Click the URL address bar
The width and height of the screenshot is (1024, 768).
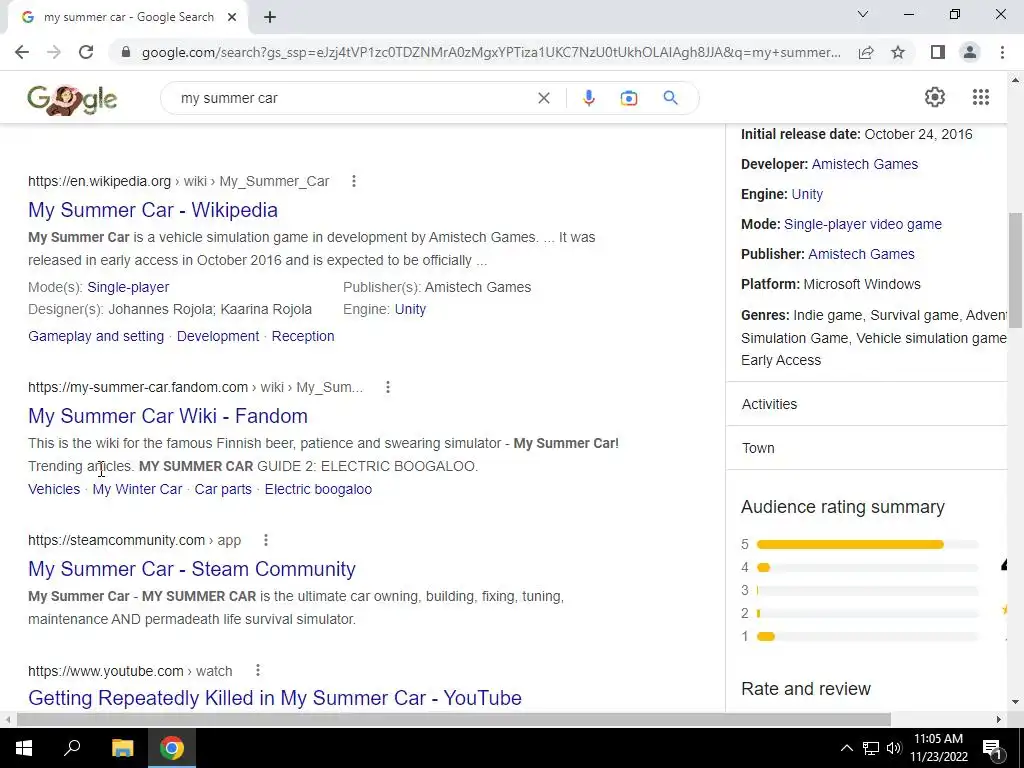(491, 52)
